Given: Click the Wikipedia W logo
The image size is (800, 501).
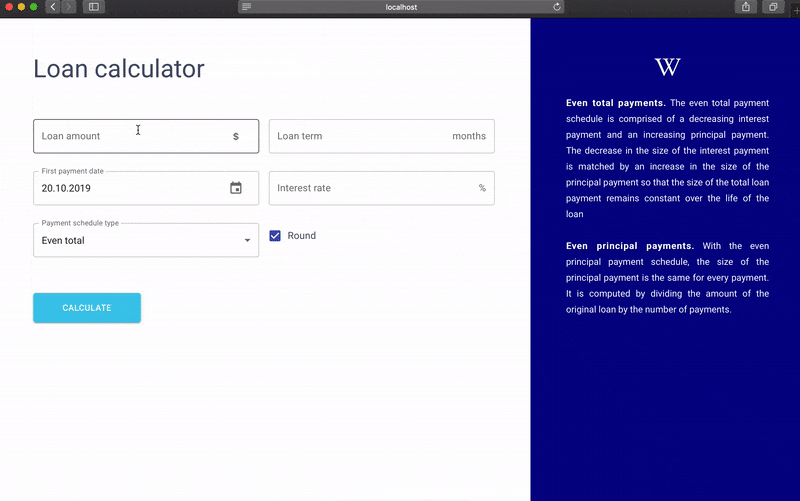Looking at the screenshot, I should [667, 67].
